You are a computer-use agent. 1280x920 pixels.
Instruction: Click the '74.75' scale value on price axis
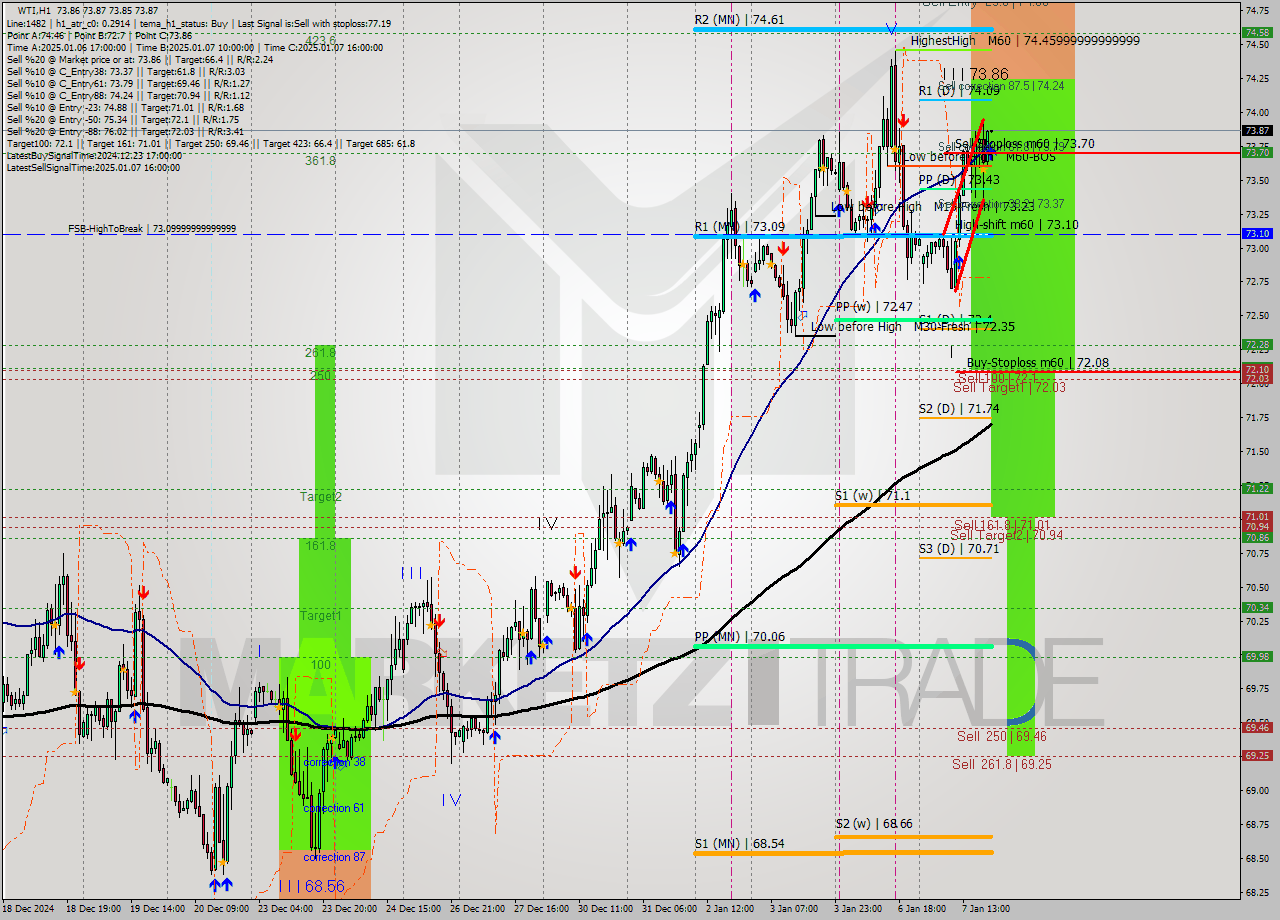1257,10
